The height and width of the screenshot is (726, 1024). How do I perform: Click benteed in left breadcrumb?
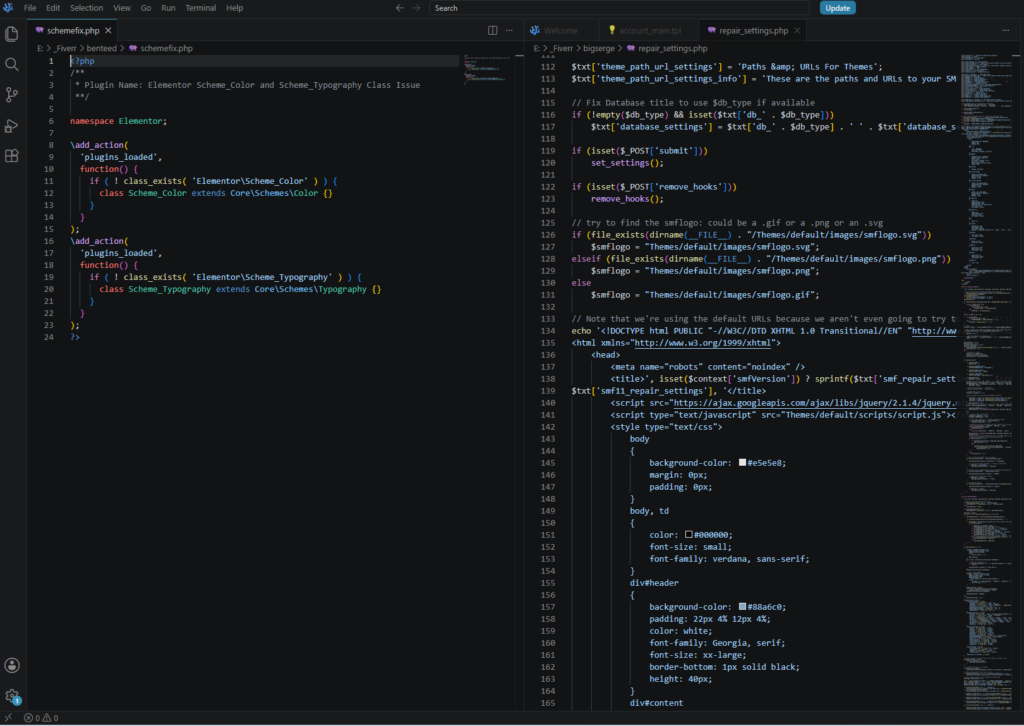point(101,48)
